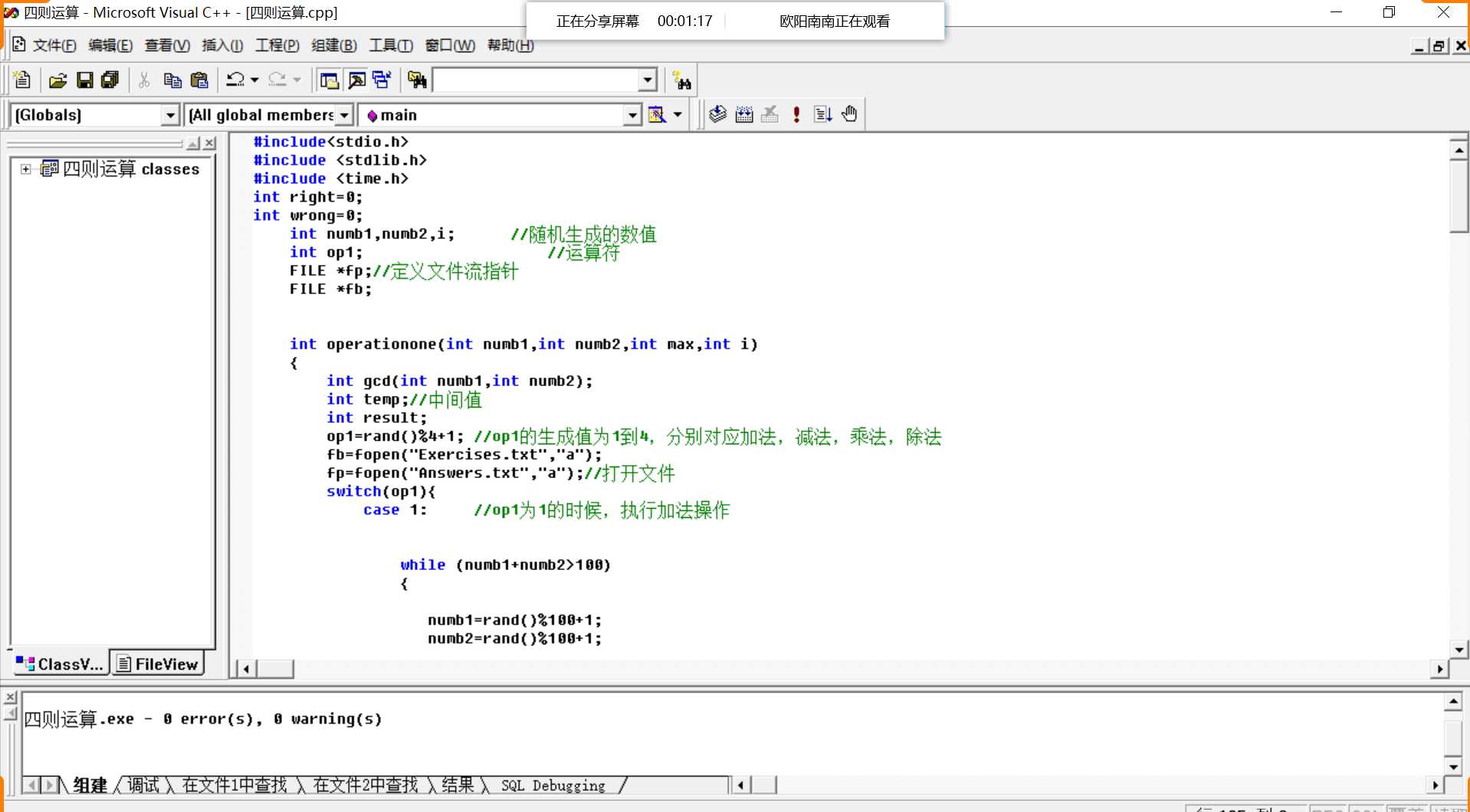
Task: Undo the last edit
Action: 235,80
